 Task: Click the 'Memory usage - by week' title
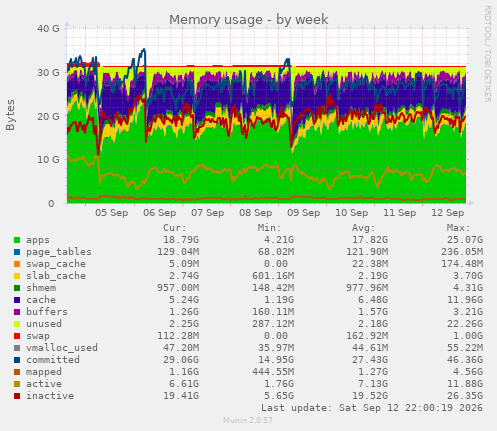pyautogui.click(x=249, y=20)
